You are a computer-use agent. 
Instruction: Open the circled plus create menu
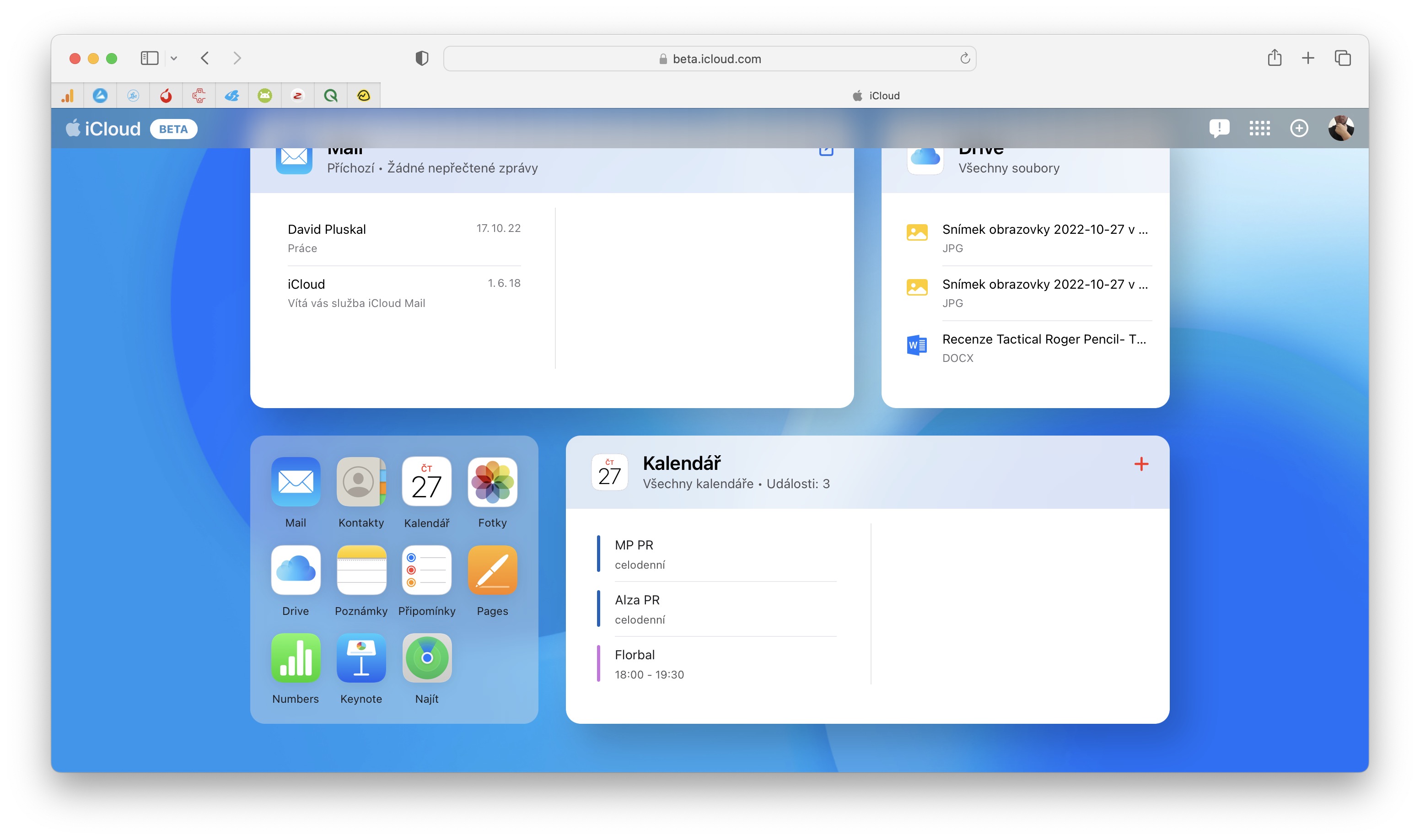click(x=1299, y=129)
